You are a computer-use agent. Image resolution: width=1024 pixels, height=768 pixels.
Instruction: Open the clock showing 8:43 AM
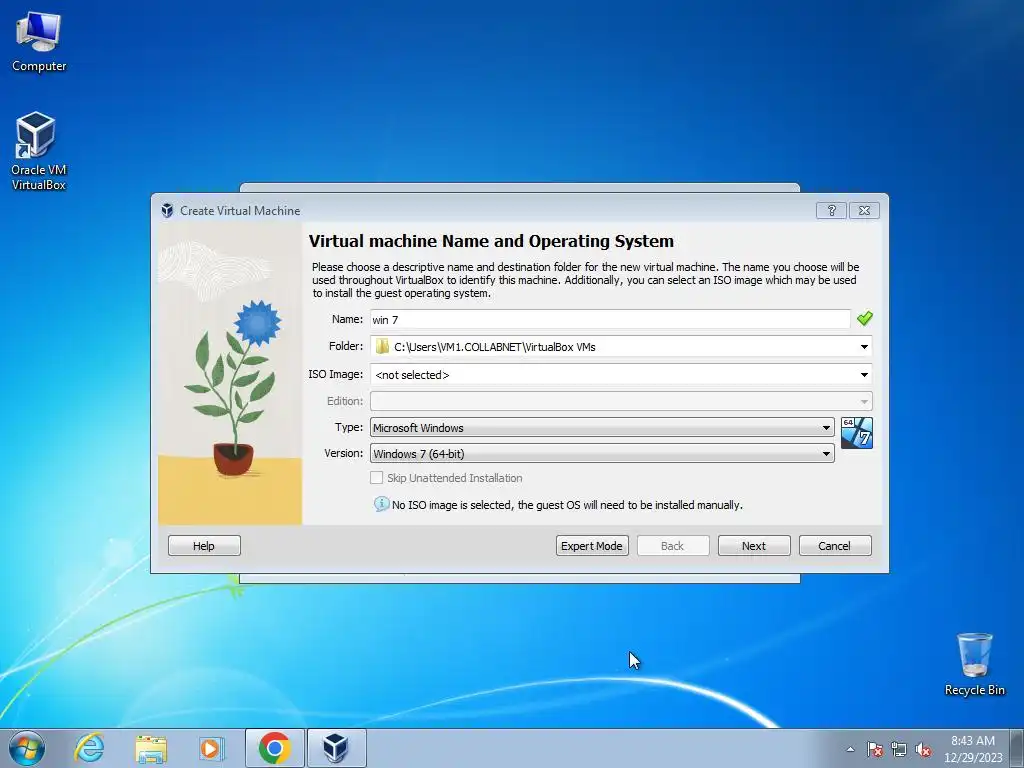[973, 741]
